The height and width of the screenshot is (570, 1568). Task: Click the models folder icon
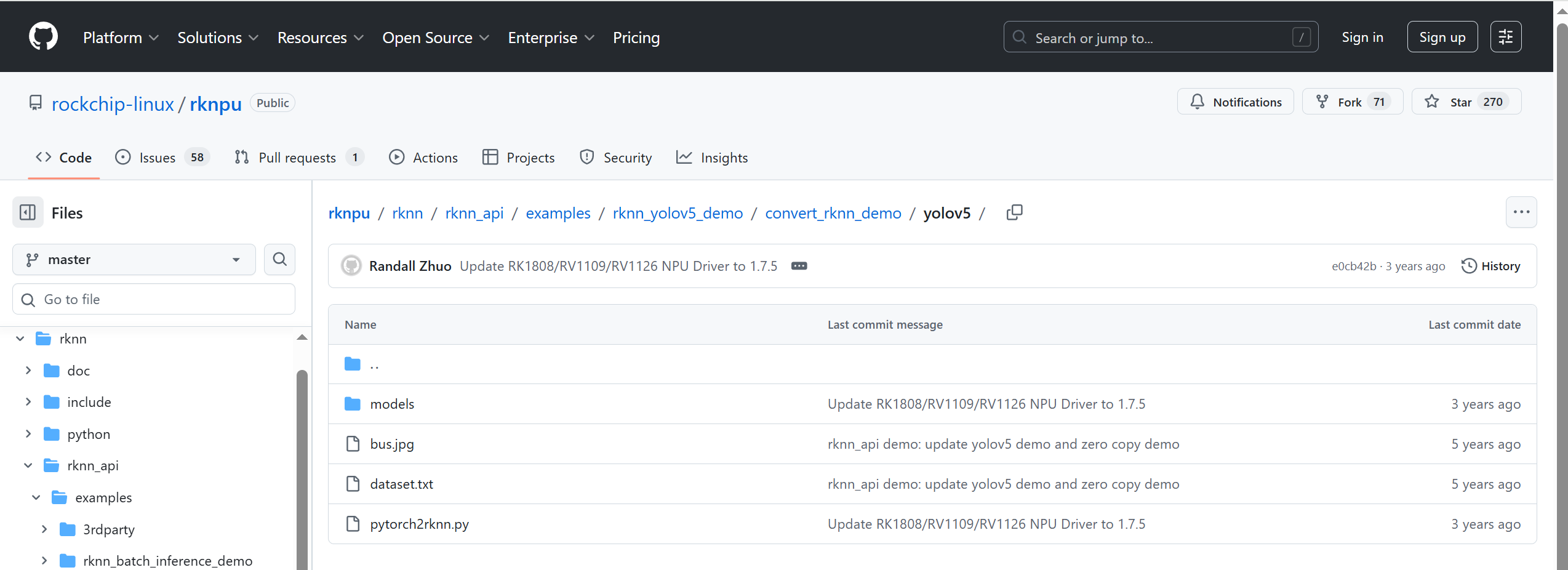pyautogui.click(x=353, y=404)
